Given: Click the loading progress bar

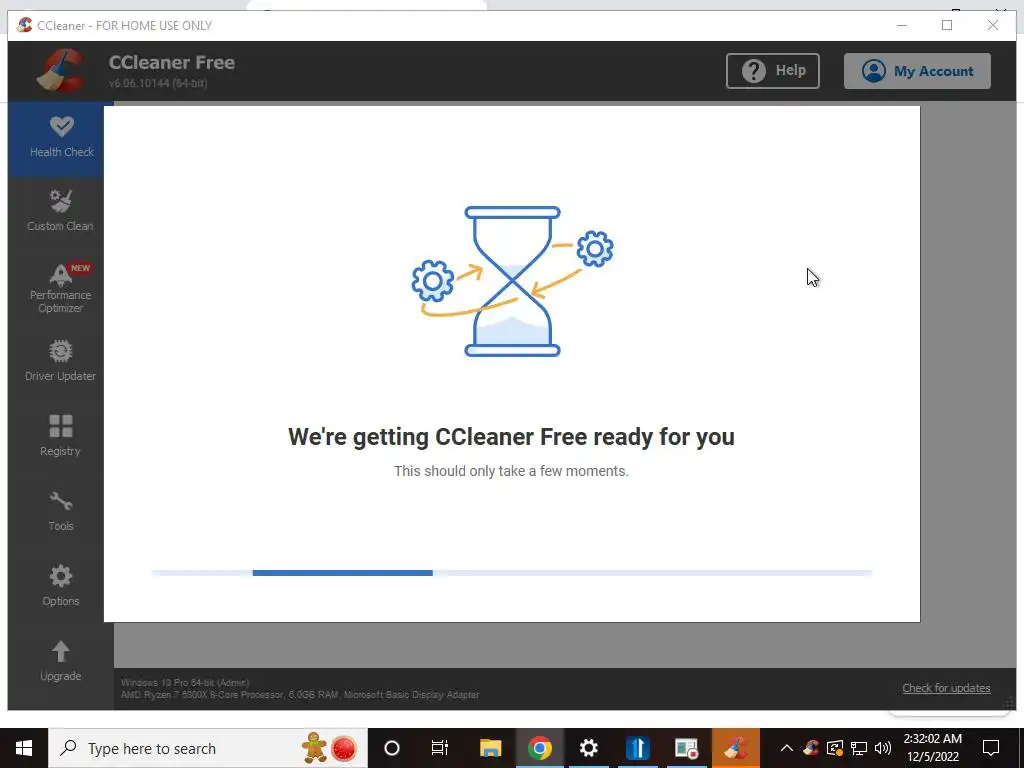Looking at the screenshot, I should (511, 573).
